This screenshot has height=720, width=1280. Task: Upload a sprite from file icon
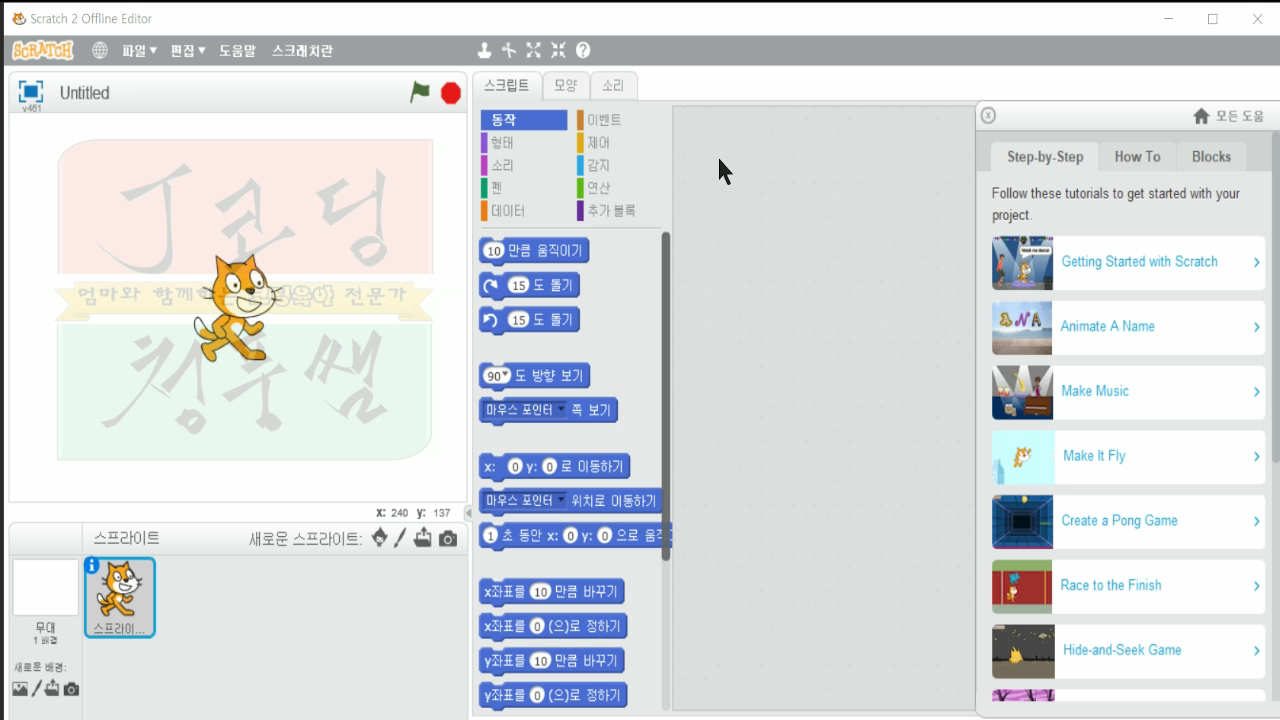[423, 539]
